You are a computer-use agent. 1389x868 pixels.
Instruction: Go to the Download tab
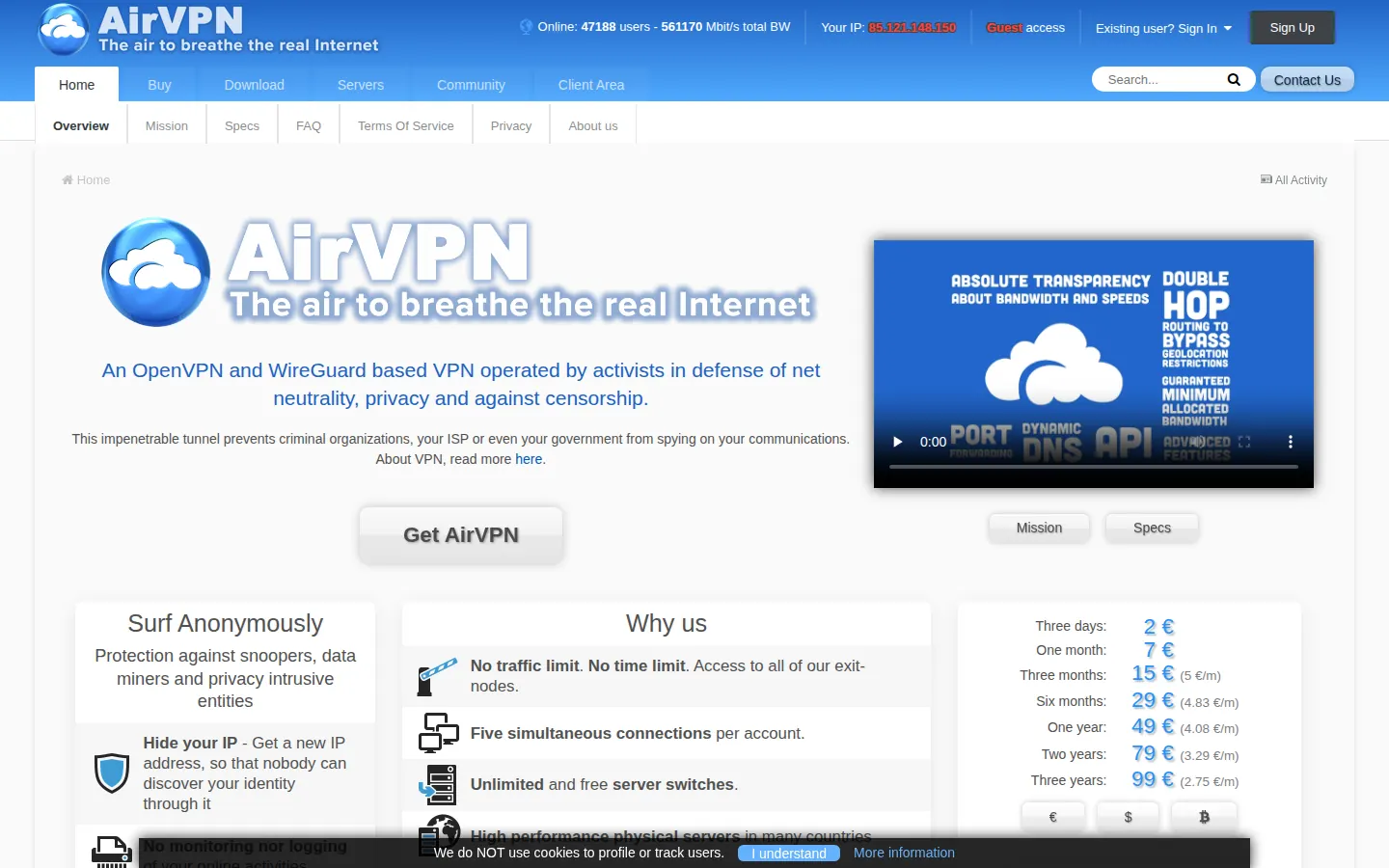pyautogui.click(x=255, y=85)
